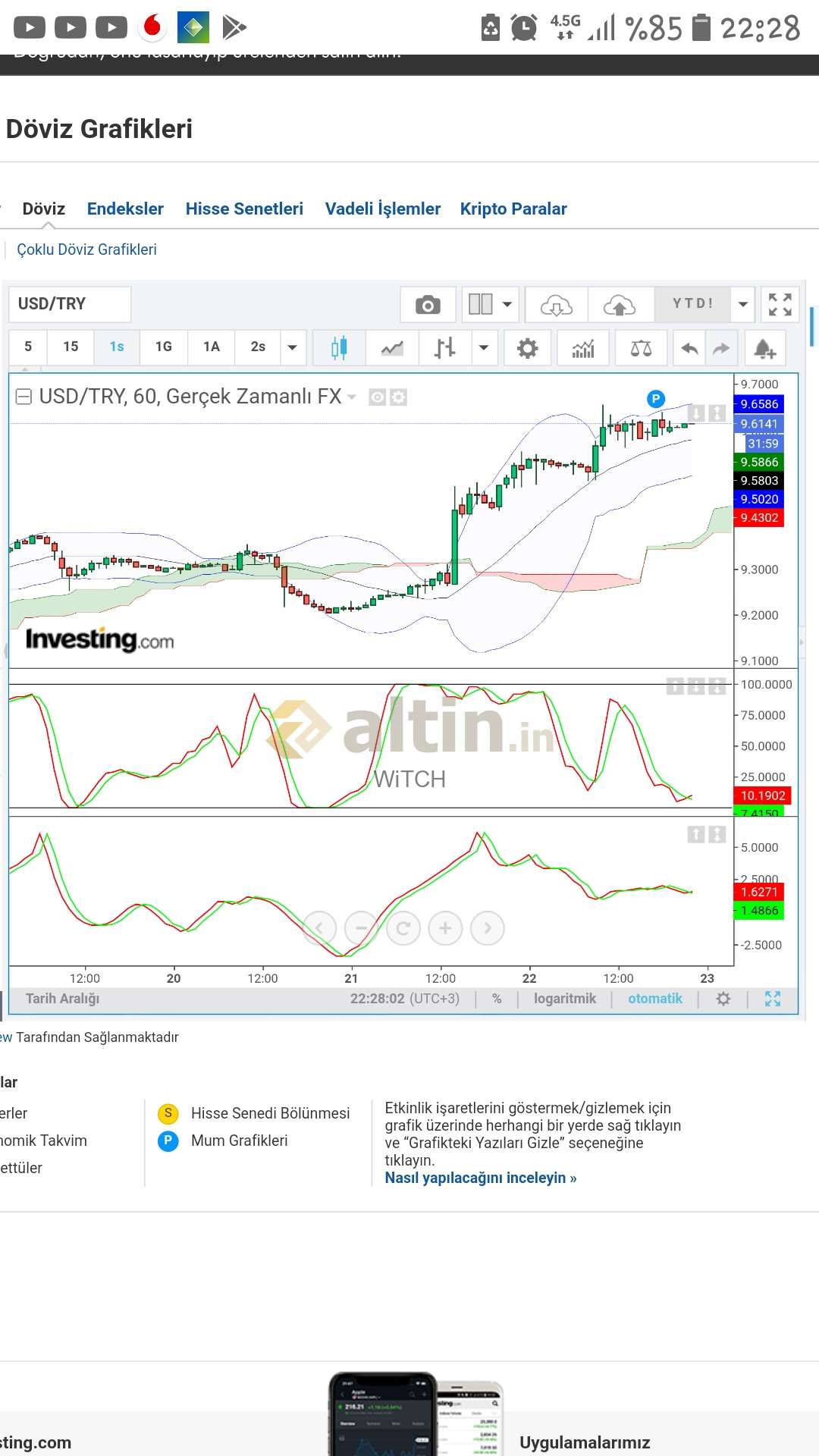Click the YTD! layout name button

pos(692,304)
